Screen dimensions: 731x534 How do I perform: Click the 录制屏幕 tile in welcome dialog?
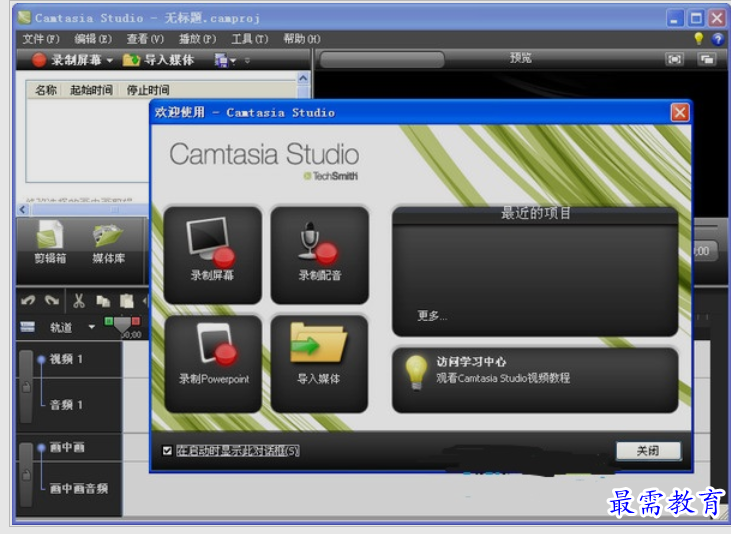(x=213, y=254)
